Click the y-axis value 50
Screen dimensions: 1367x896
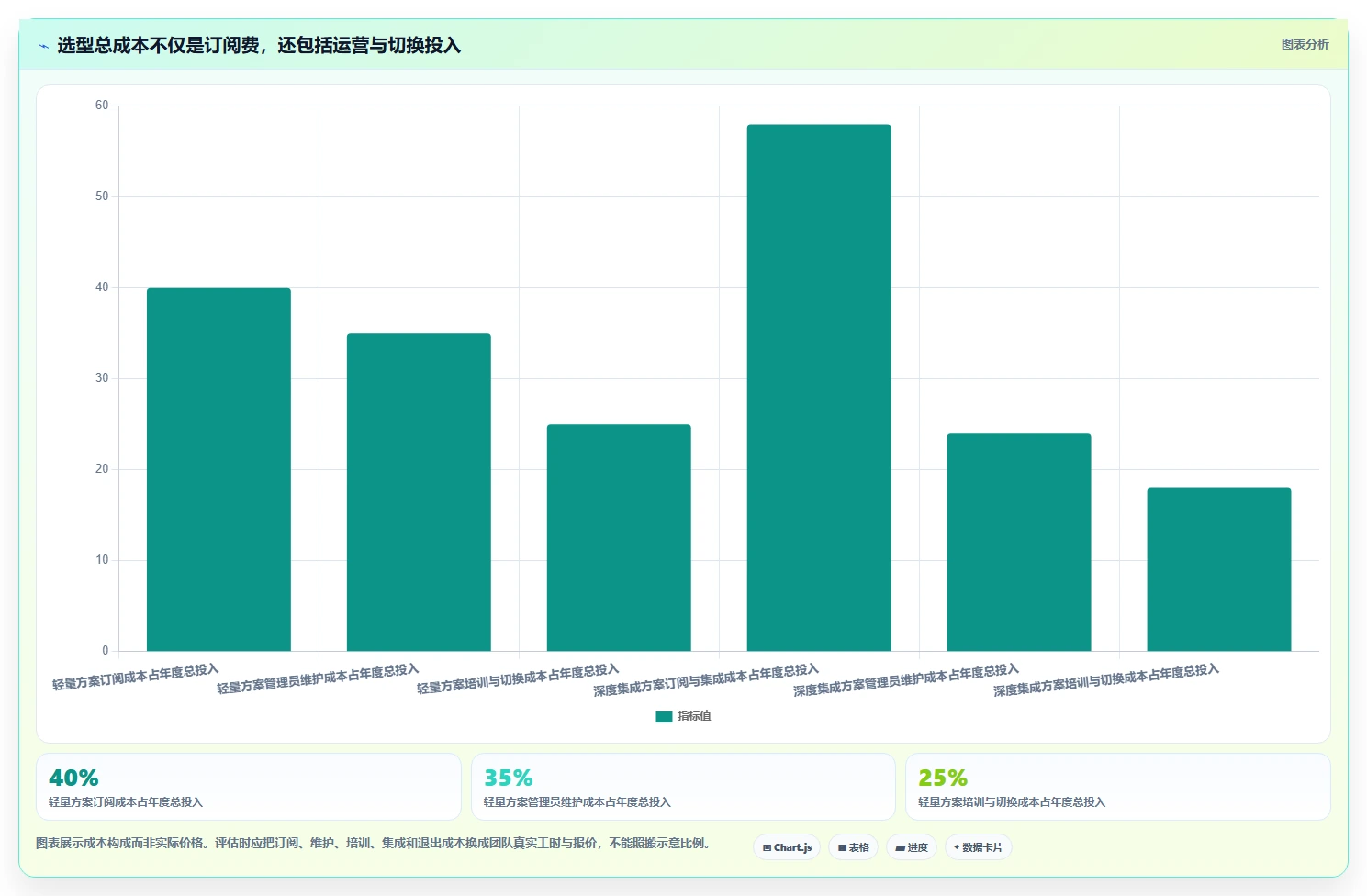tap(102, 196)
